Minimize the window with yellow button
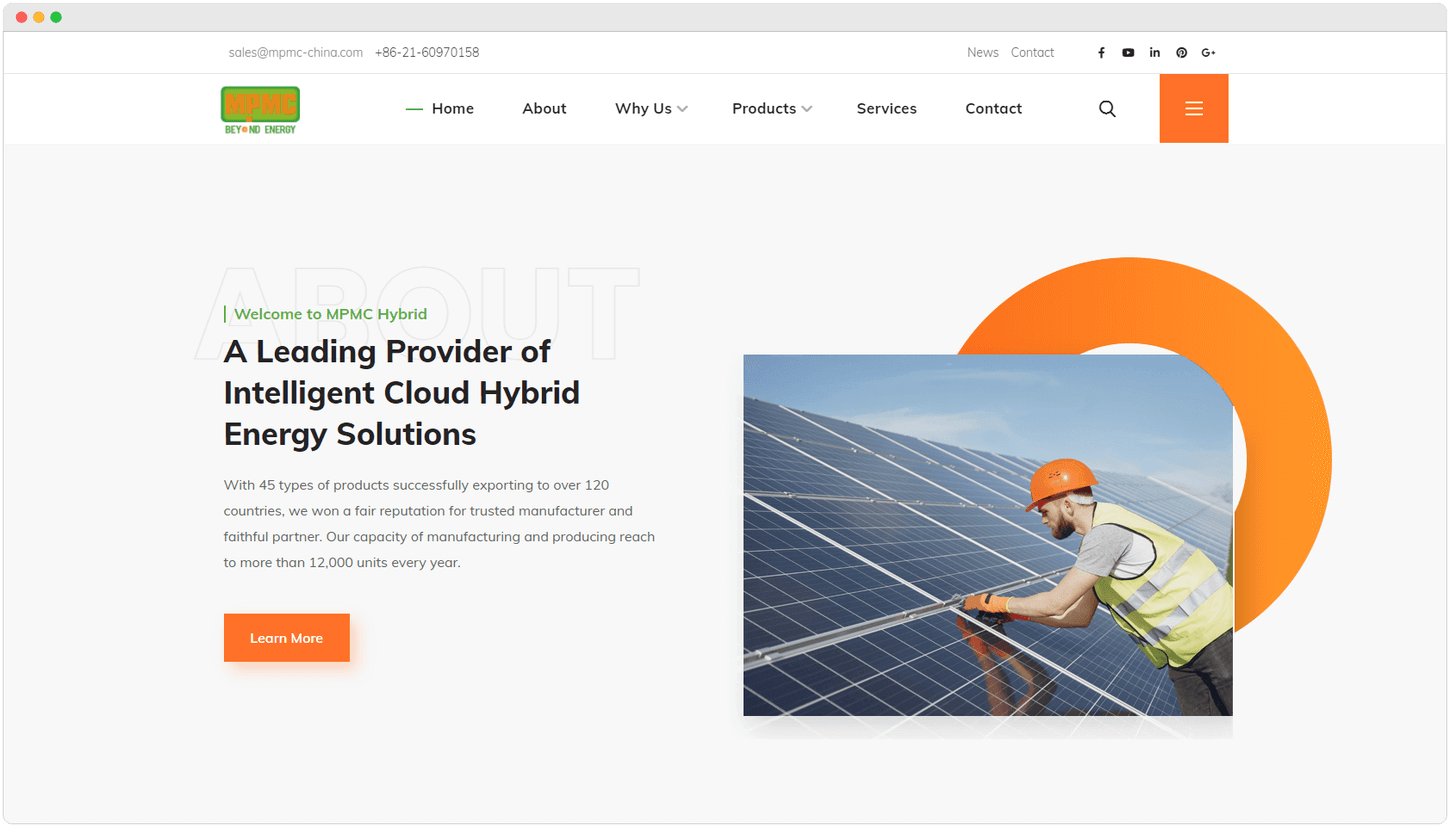The width and height of the screenshot is (1450, 827). pyautogui.click(x=39, y=17)
